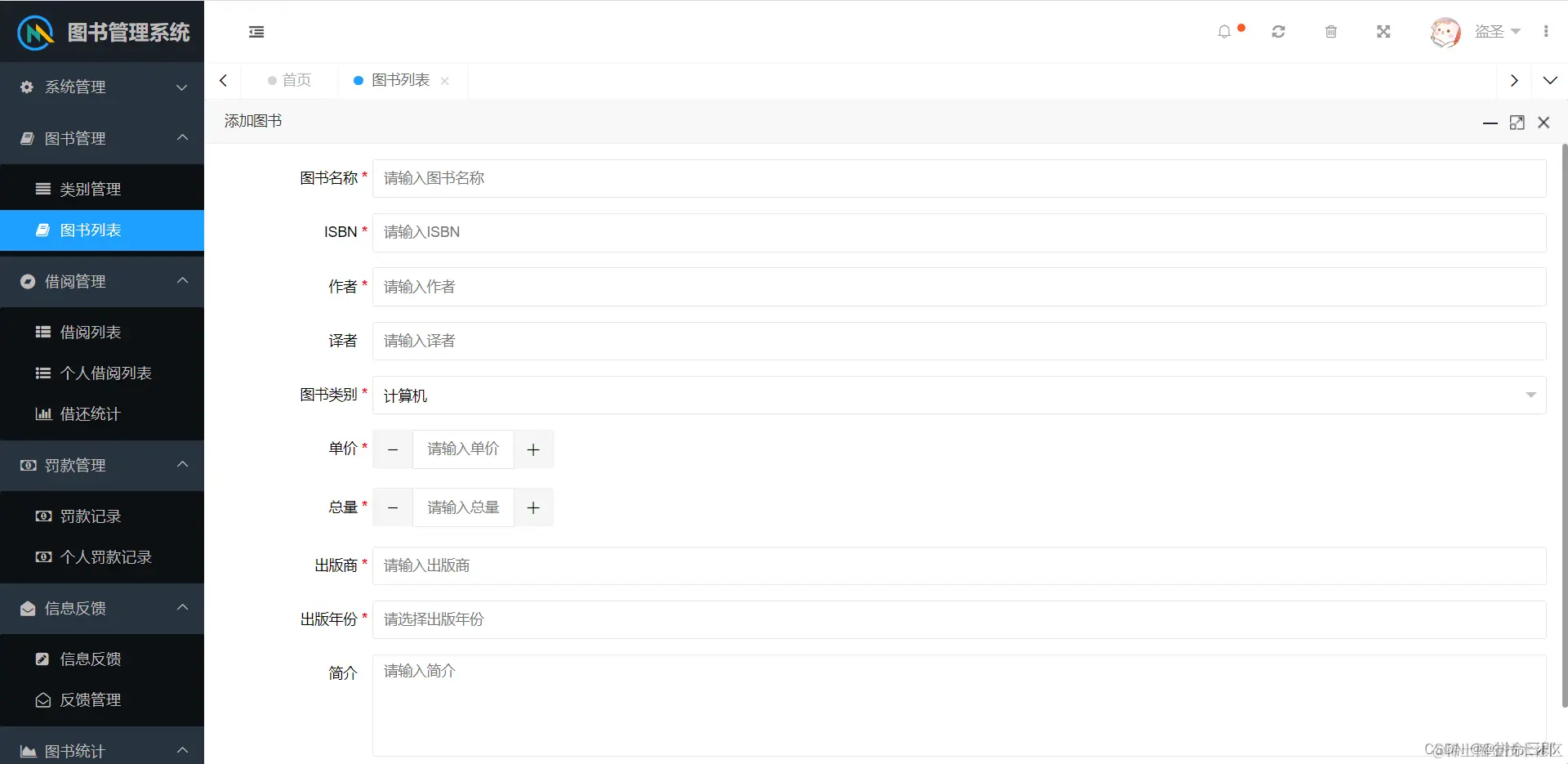The width and height of the screenshot is (1568, 764).
Task: Close the 图书列表 tab
Action: click(445, 80)
